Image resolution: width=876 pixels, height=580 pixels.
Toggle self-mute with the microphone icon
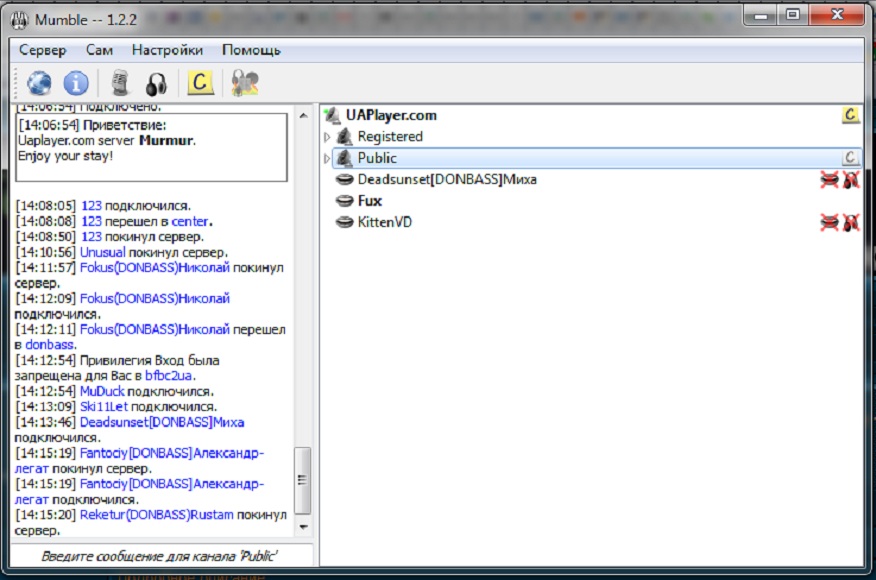[120, 83]
